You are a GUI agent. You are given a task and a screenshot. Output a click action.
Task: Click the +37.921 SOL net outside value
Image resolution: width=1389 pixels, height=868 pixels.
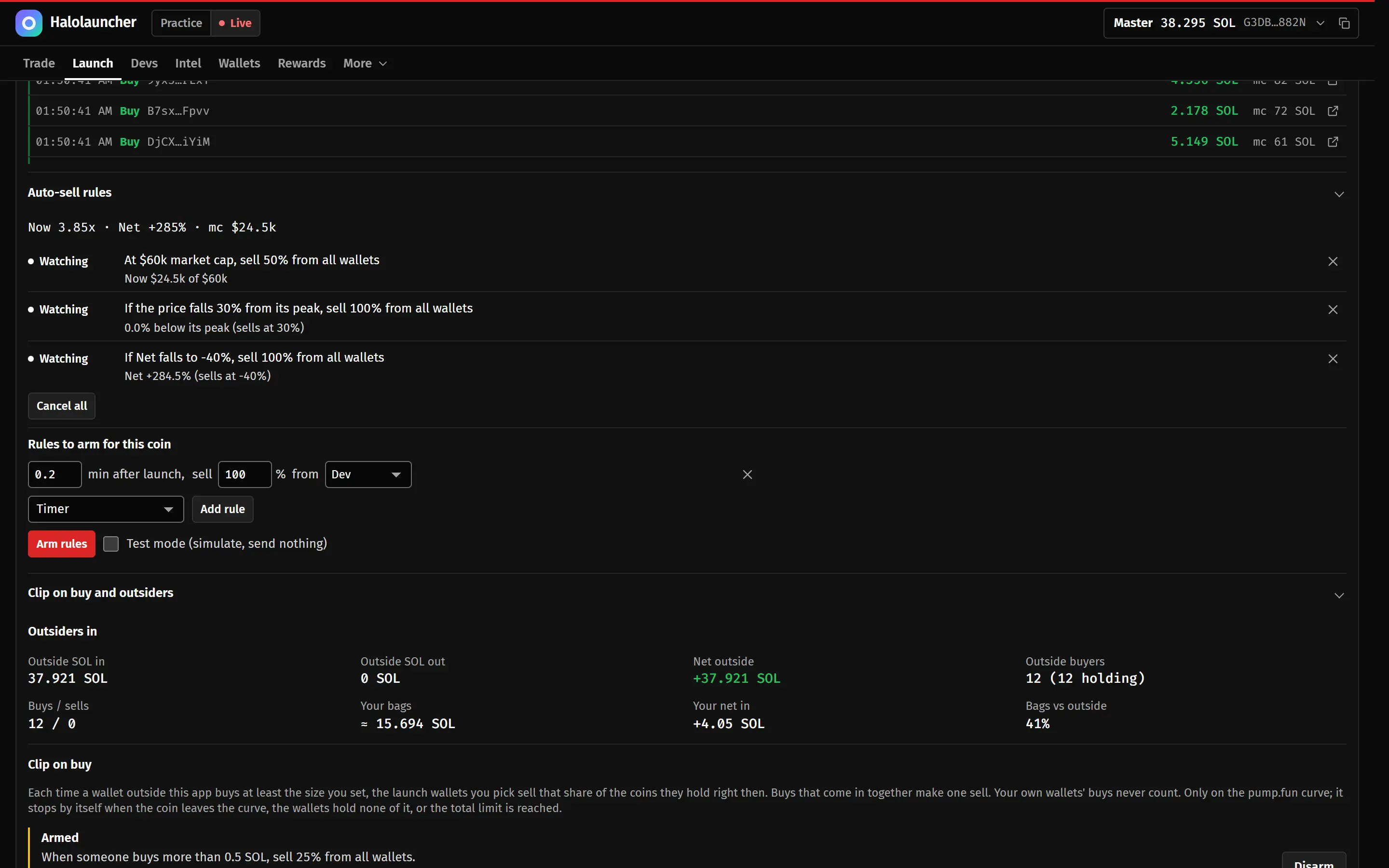736,678
